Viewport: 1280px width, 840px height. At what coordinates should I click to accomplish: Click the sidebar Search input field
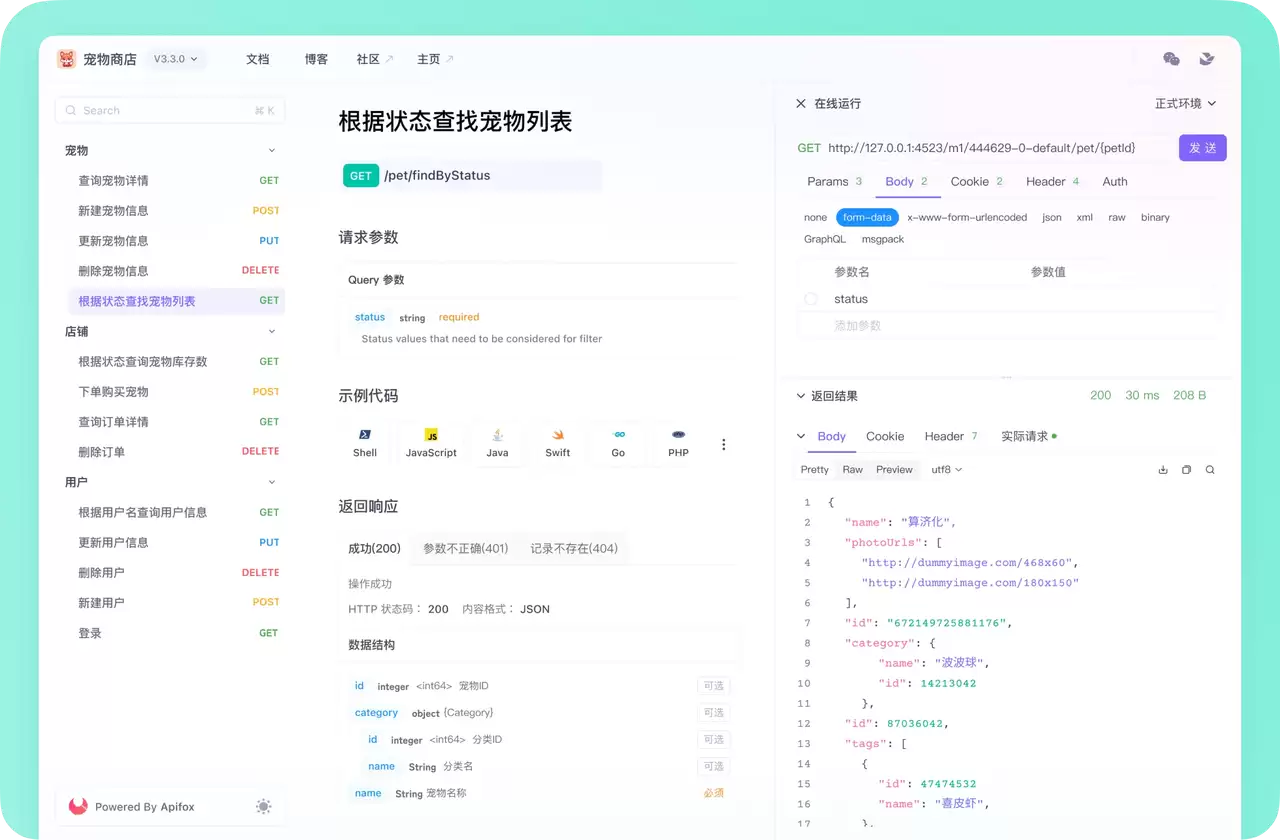click(170, 111)
